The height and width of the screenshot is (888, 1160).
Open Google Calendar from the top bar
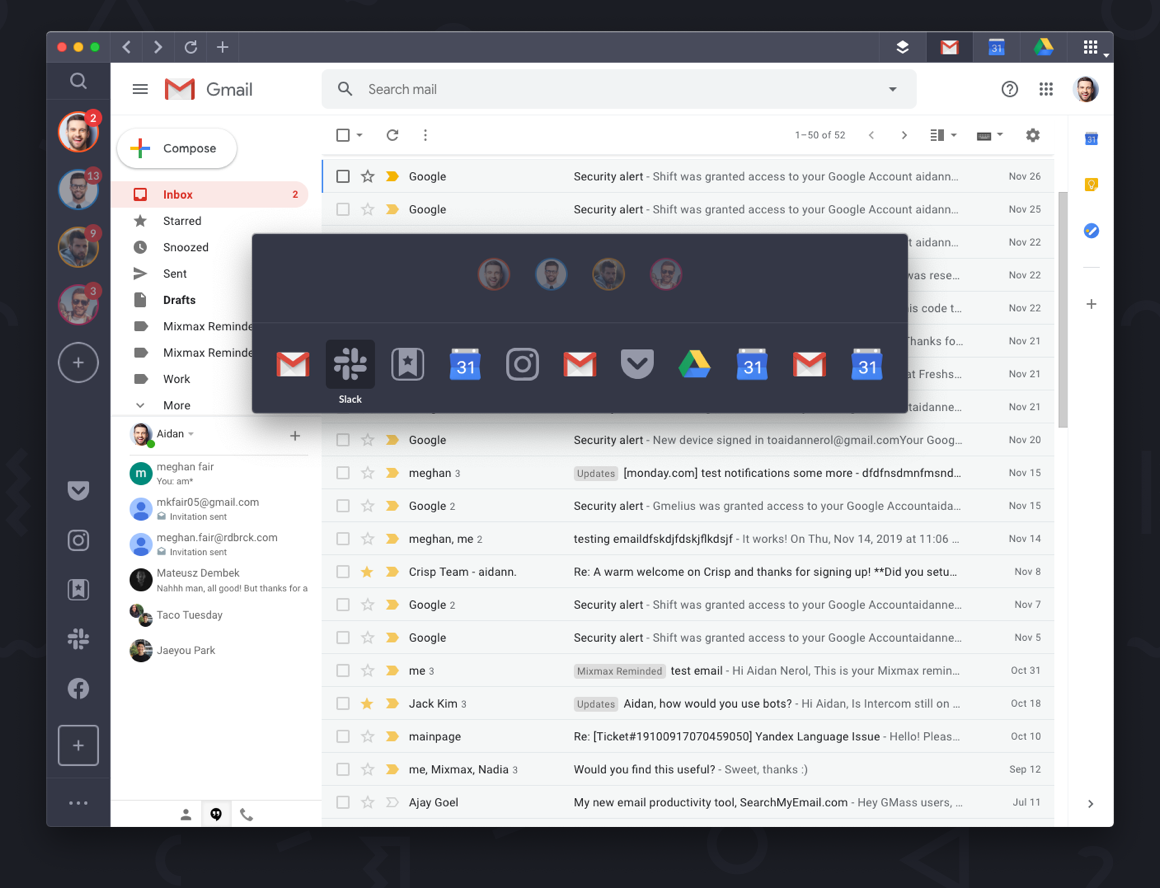click(997, 47)
